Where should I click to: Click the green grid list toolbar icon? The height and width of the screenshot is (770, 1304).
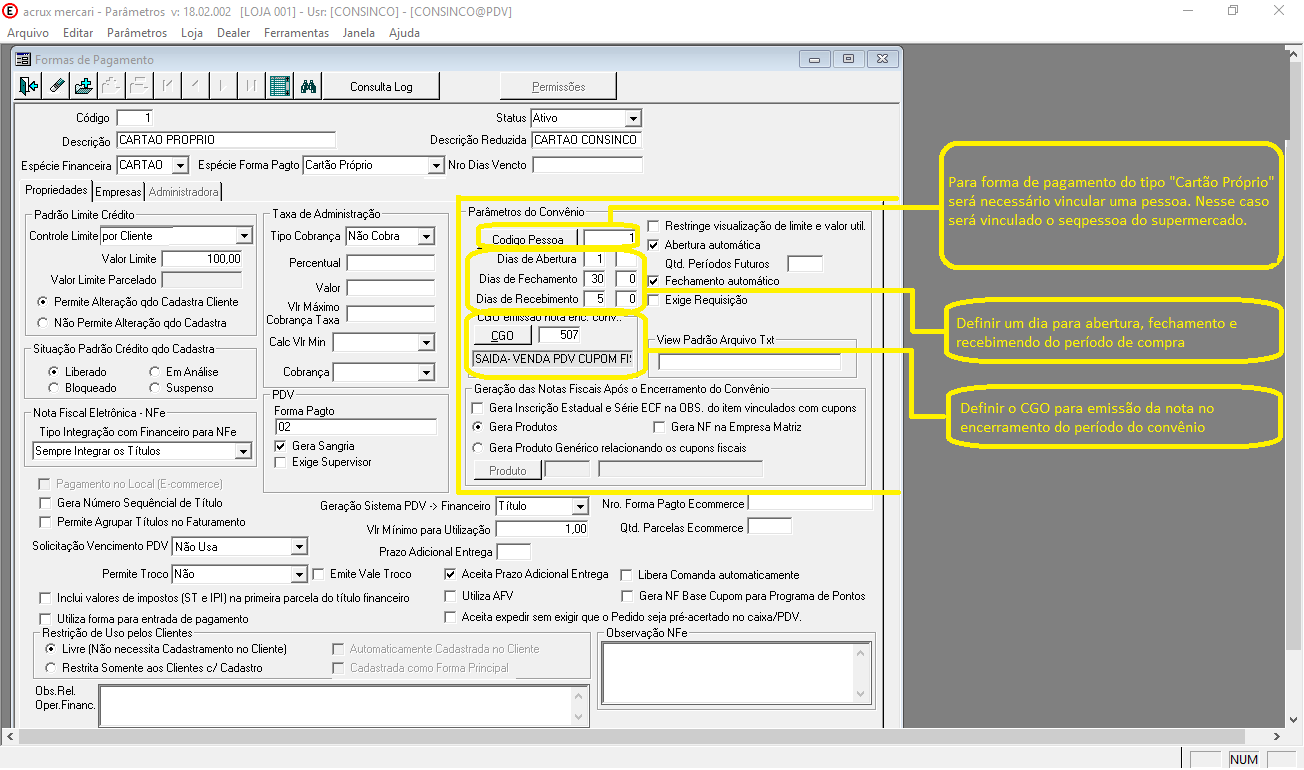point(280,86)
